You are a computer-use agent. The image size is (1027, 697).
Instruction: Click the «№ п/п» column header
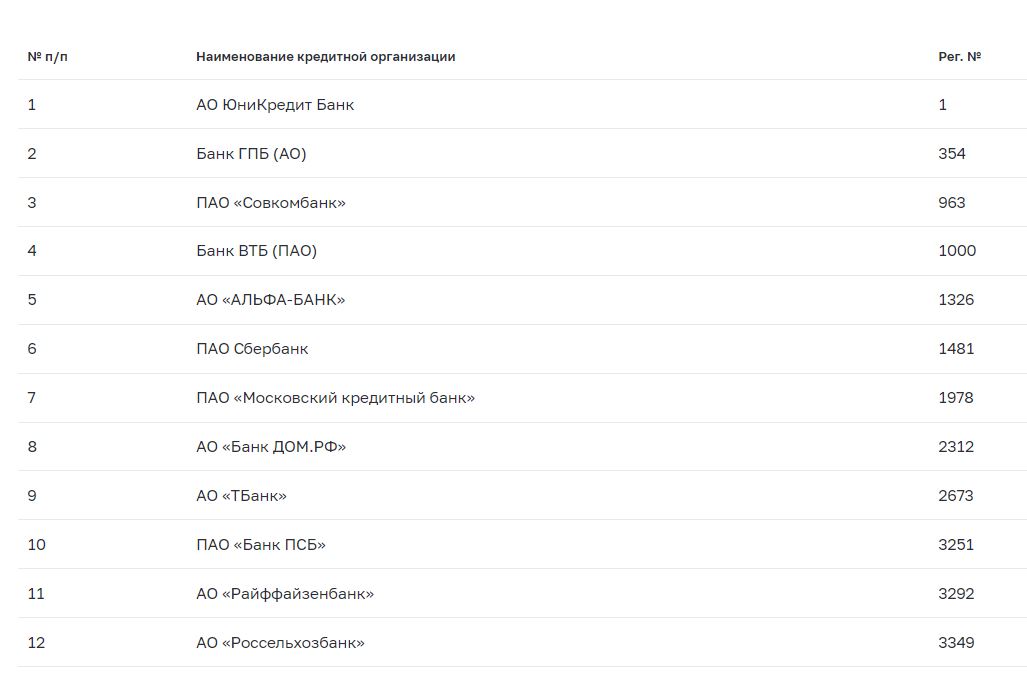coord(48,57)
